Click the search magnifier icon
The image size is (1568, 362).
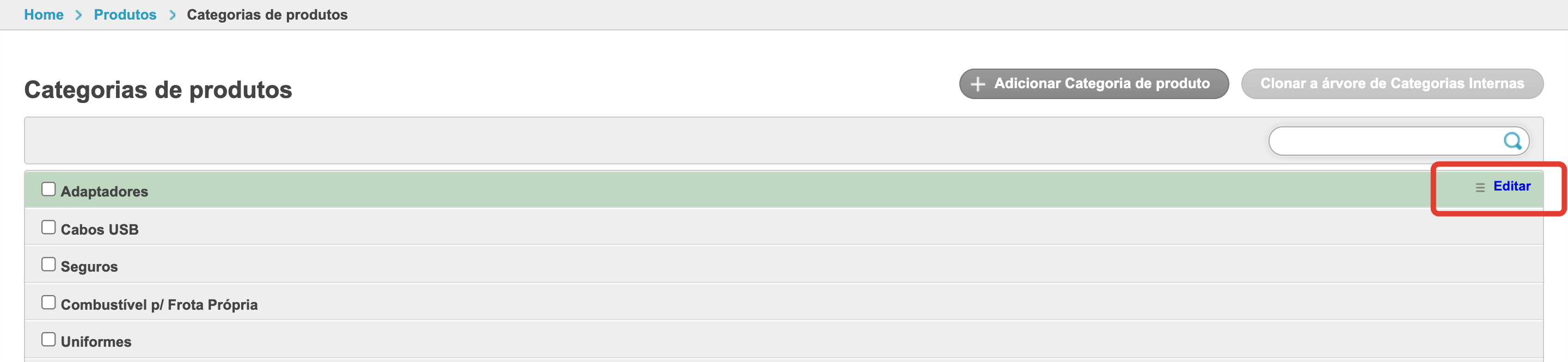click(x=1512, y=141)
